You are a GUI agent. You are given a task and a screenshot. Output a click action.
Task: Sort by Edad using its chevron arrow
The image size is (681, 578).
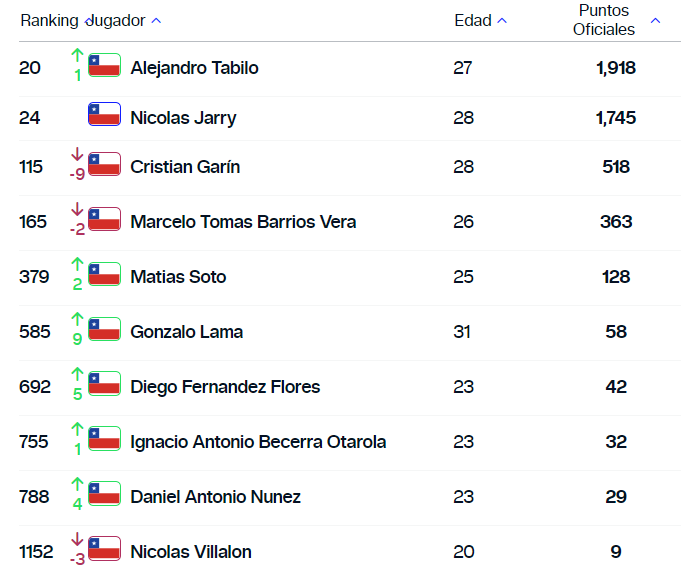502,21
